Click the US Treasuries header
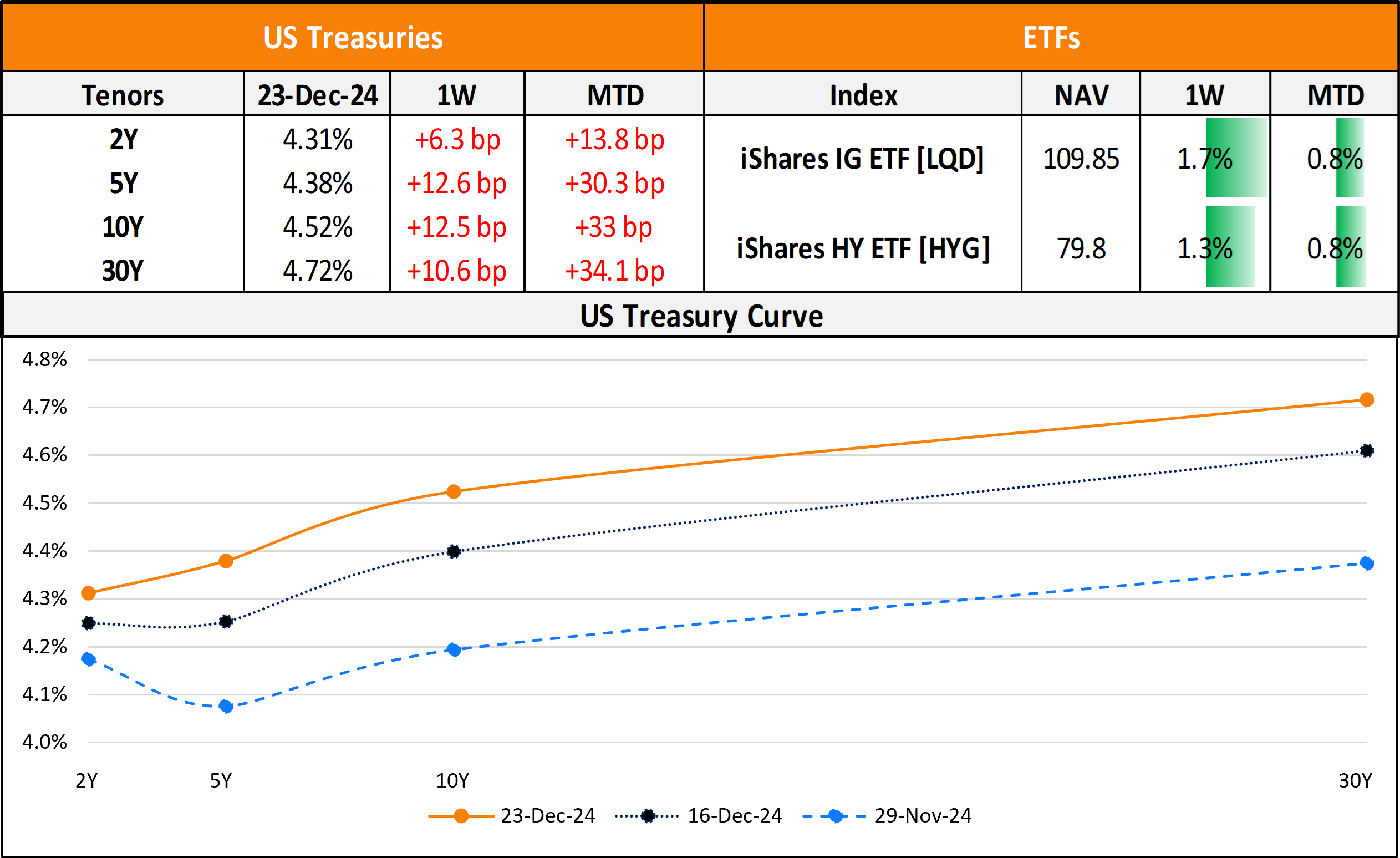Viewport: 1400px width, 858px height. point(353,38)
